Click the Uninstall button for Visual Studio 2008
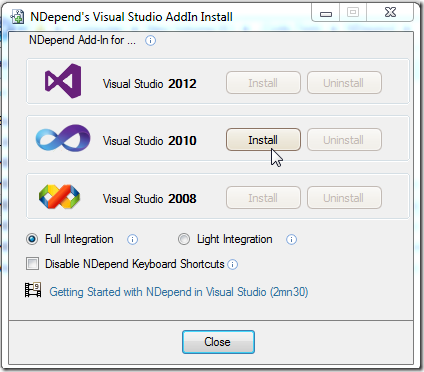Image resolution: width=424 pixels, height=372 pixels. [344, 198]
